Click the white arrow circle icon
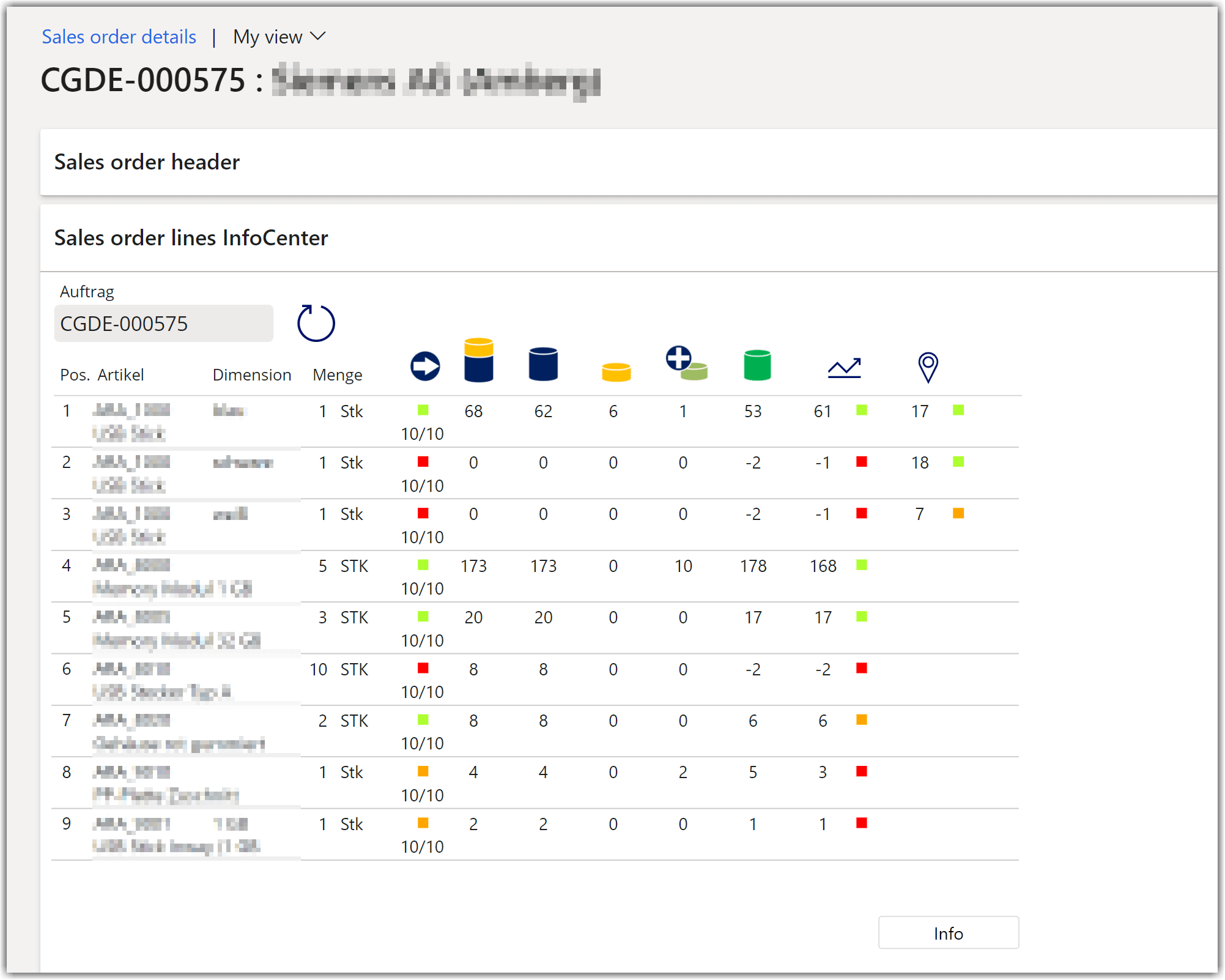The width and height of the screenshot is (1225, 980). point(425,366)
